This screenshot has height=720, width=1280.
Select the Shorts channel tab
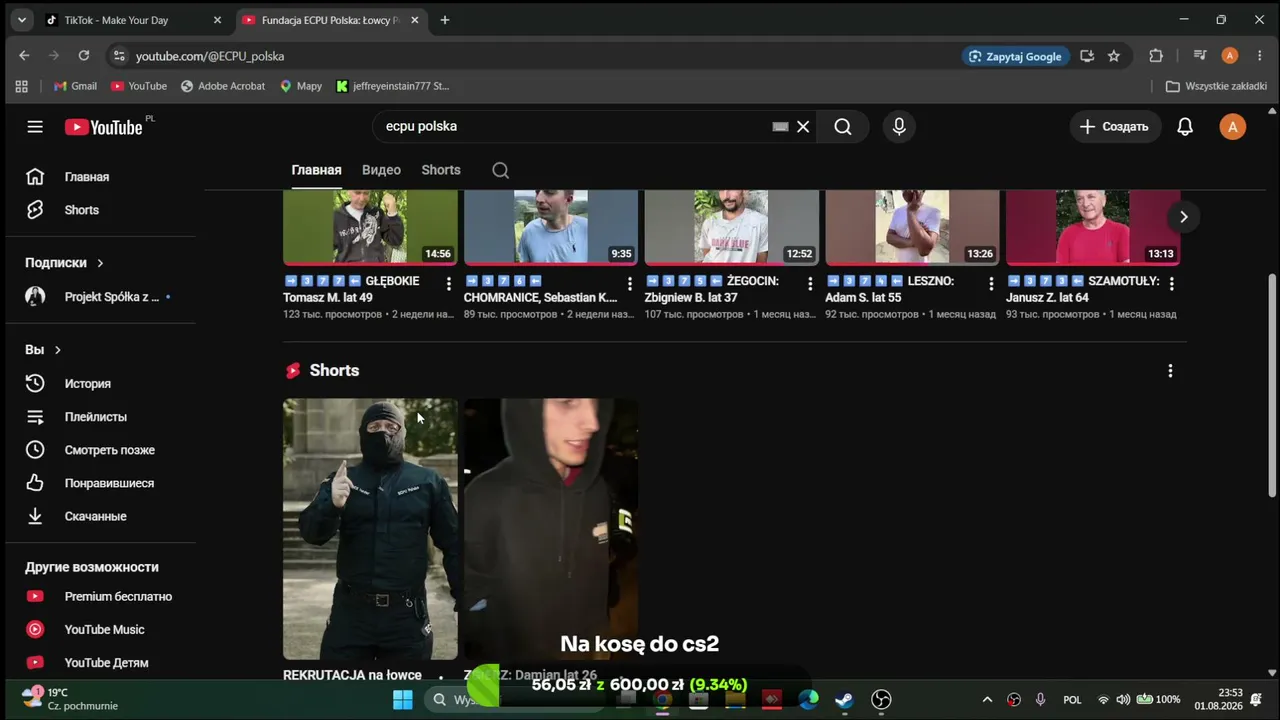click(x=441, y=170)
